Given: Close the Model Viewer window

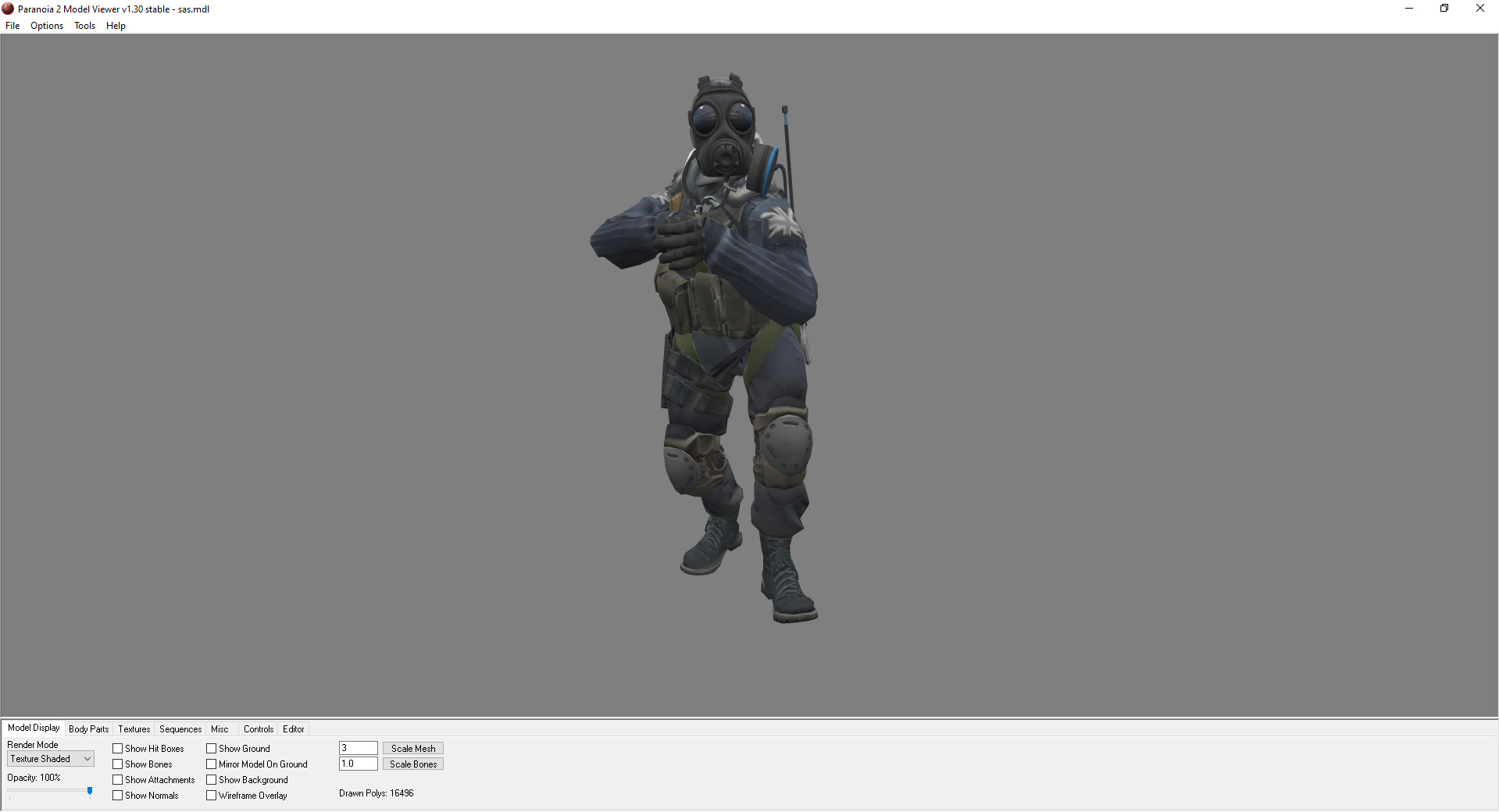Looking at the screenshot, I should [1479, 9].
